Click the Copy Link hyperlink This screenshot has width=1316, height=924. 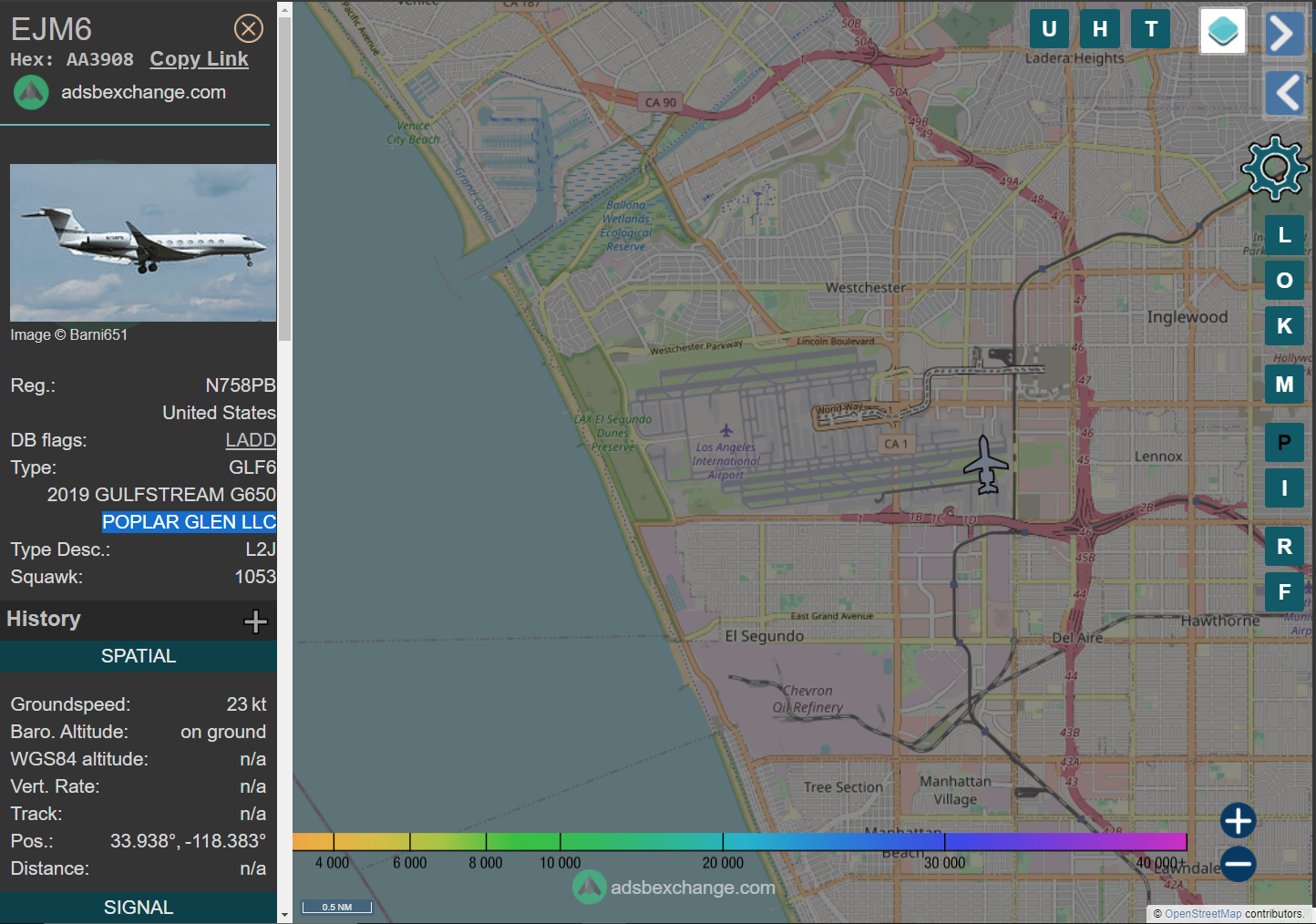click(x=199, y=59)
